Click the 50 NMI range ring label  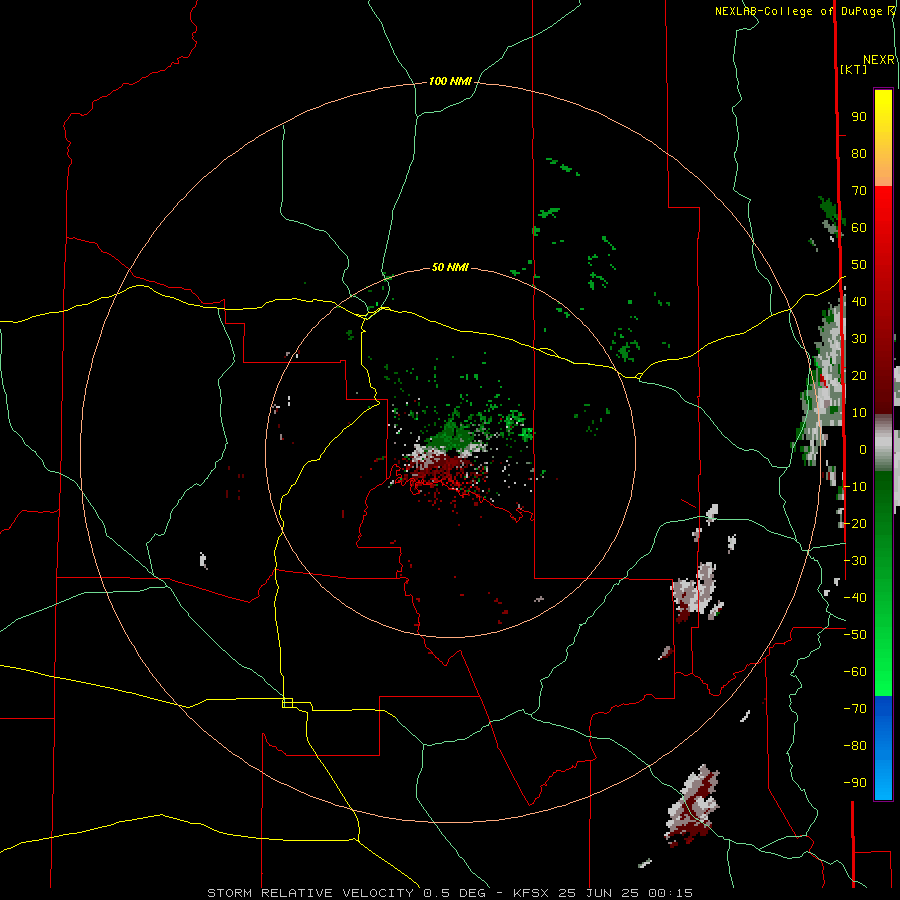tap(450, 267)
